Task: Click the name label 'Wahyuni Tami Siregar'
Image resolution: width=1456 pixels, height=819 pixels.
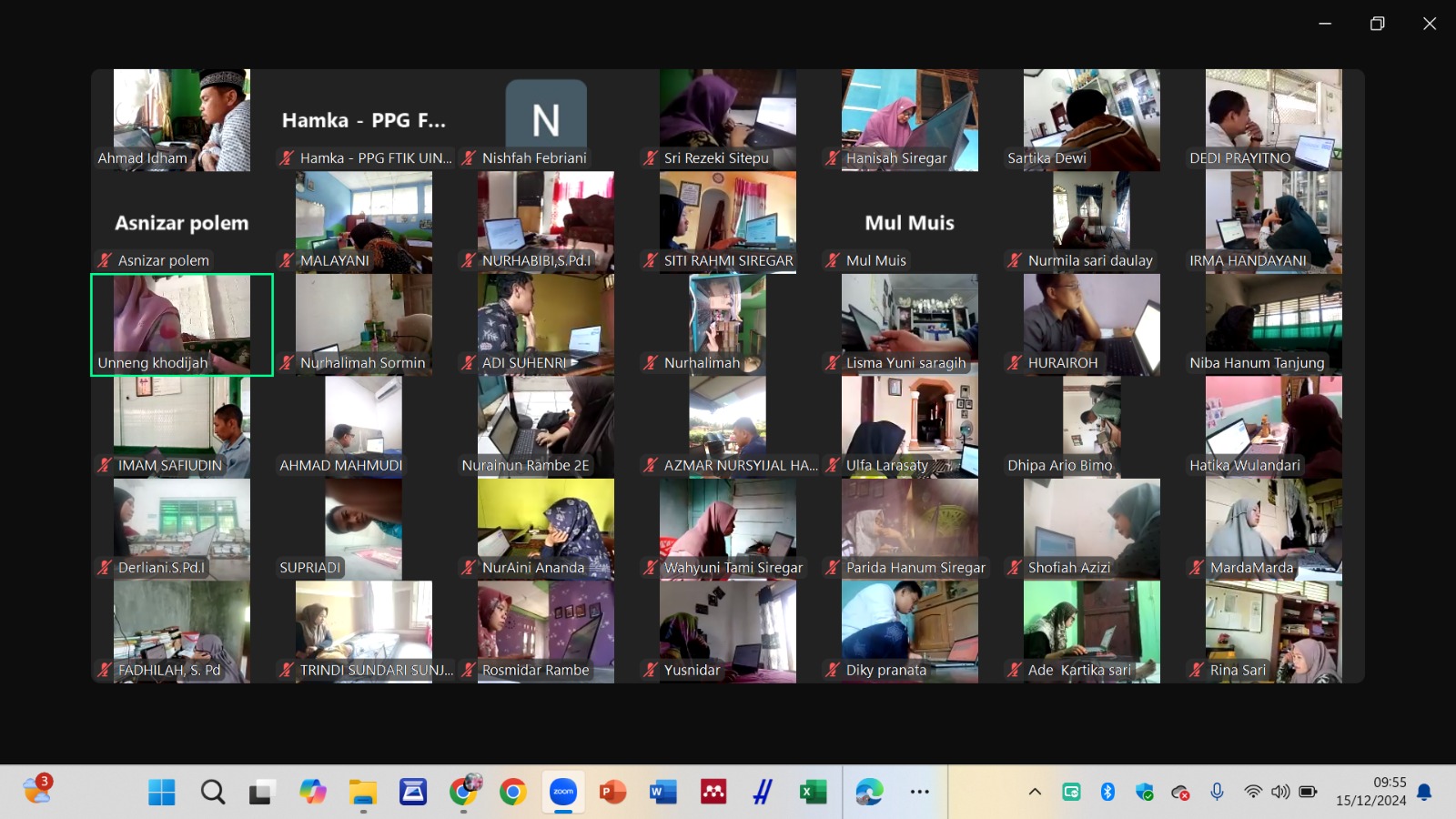Action: tap(733, 568)
